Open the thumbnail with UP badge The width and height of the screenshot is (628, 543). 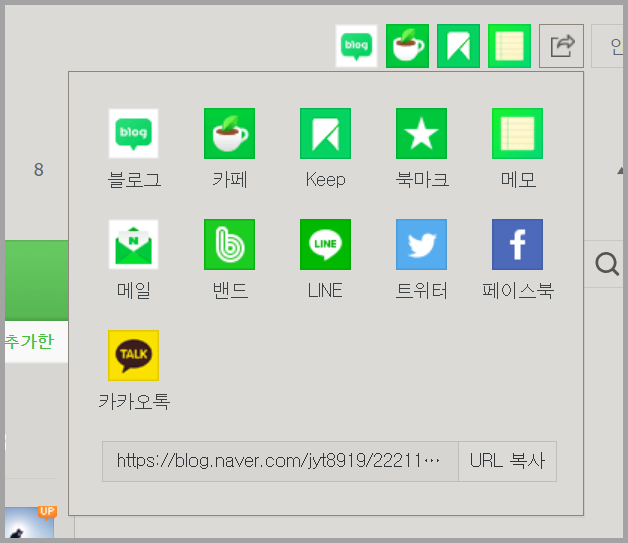pyautogui.click(x=30, y=523)
